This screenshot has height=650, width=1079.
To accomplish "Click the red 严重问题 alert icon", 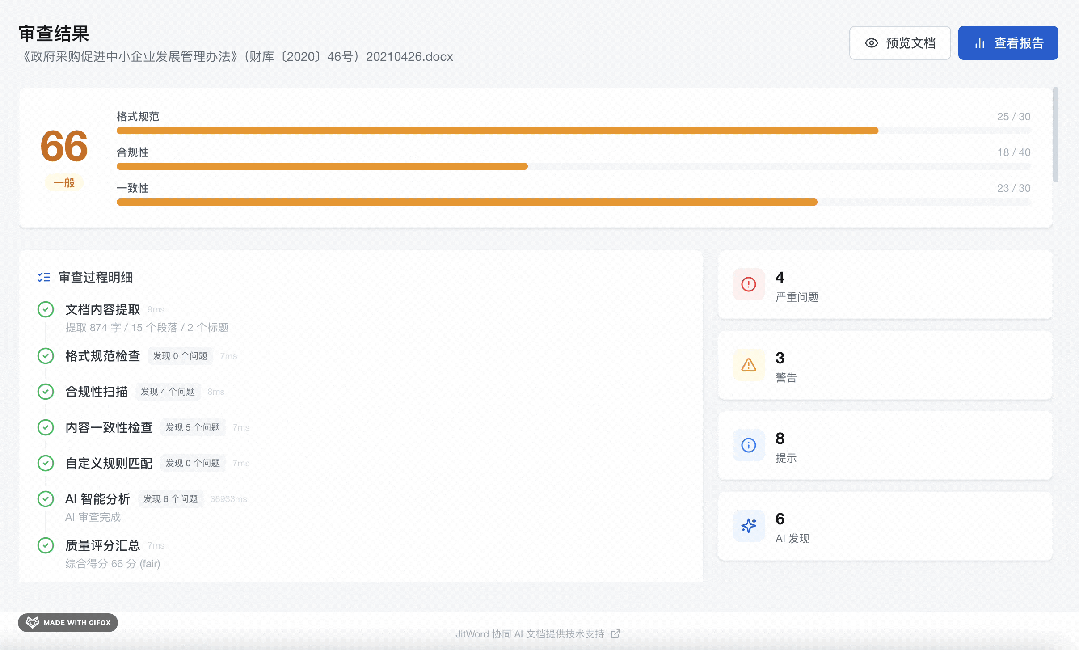I will pos(749,284).
